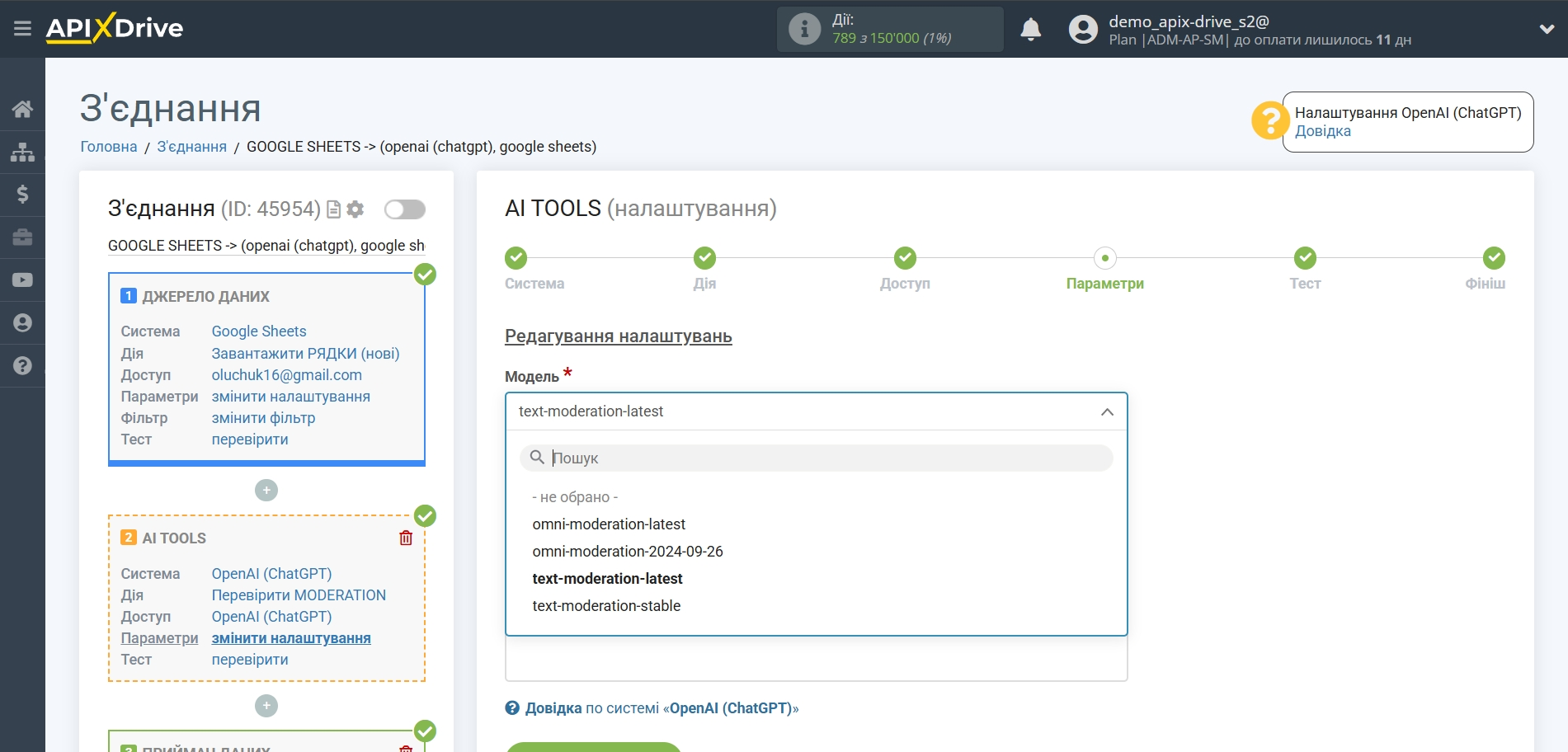Open oluchuk16@gmail.com access link
The height and width of the screenshot is (752, 1568).
coord(287,375)
